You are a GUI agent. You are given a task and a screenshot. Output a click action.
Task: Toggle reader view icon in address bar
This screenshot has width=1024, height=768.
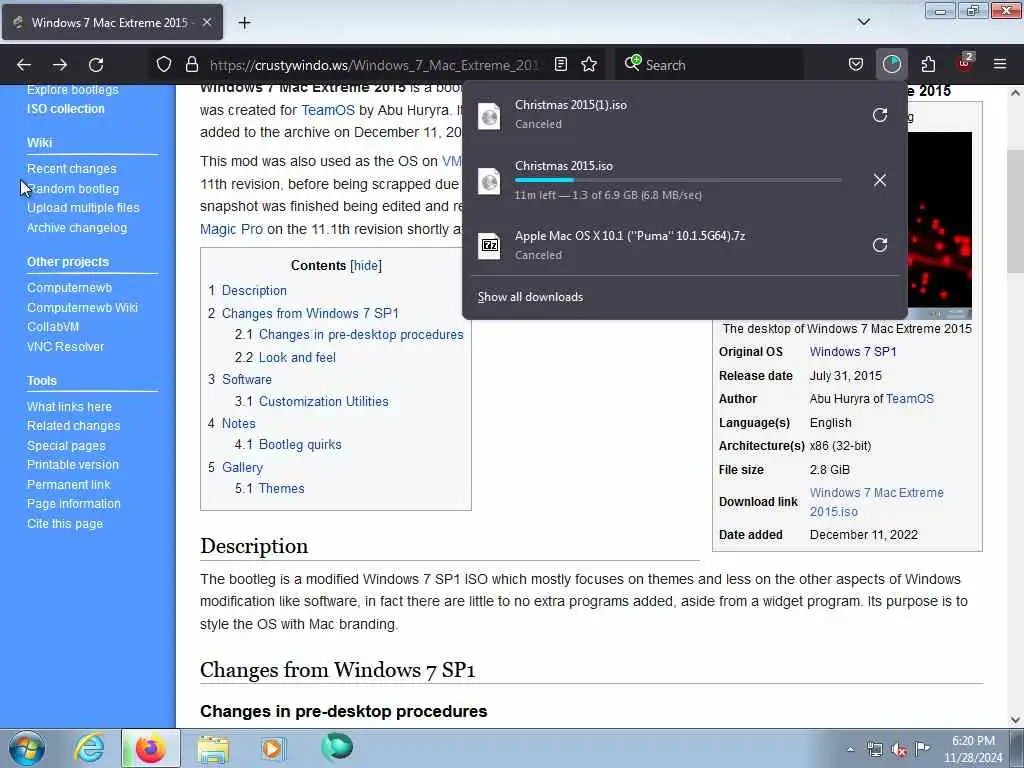click(x=560, y=64)
